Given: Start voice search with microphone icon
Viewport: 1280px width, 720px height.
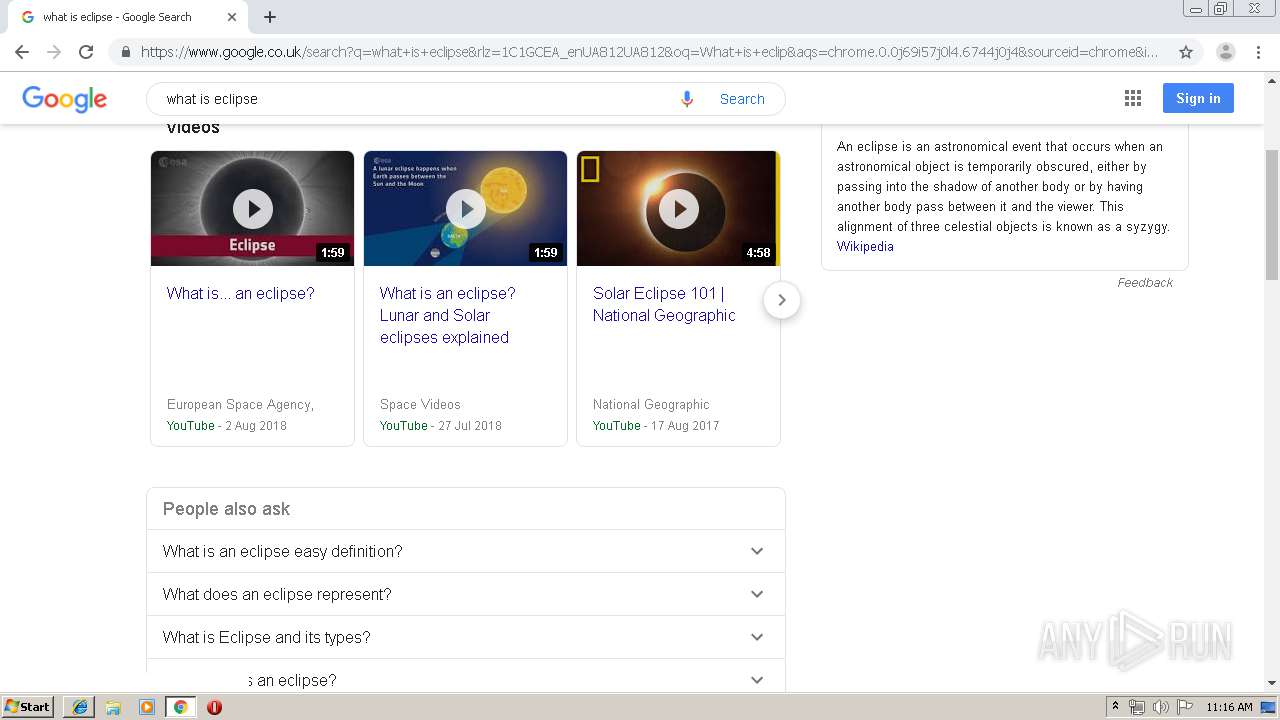Looking at the screenshot, I should click(687, 99).
